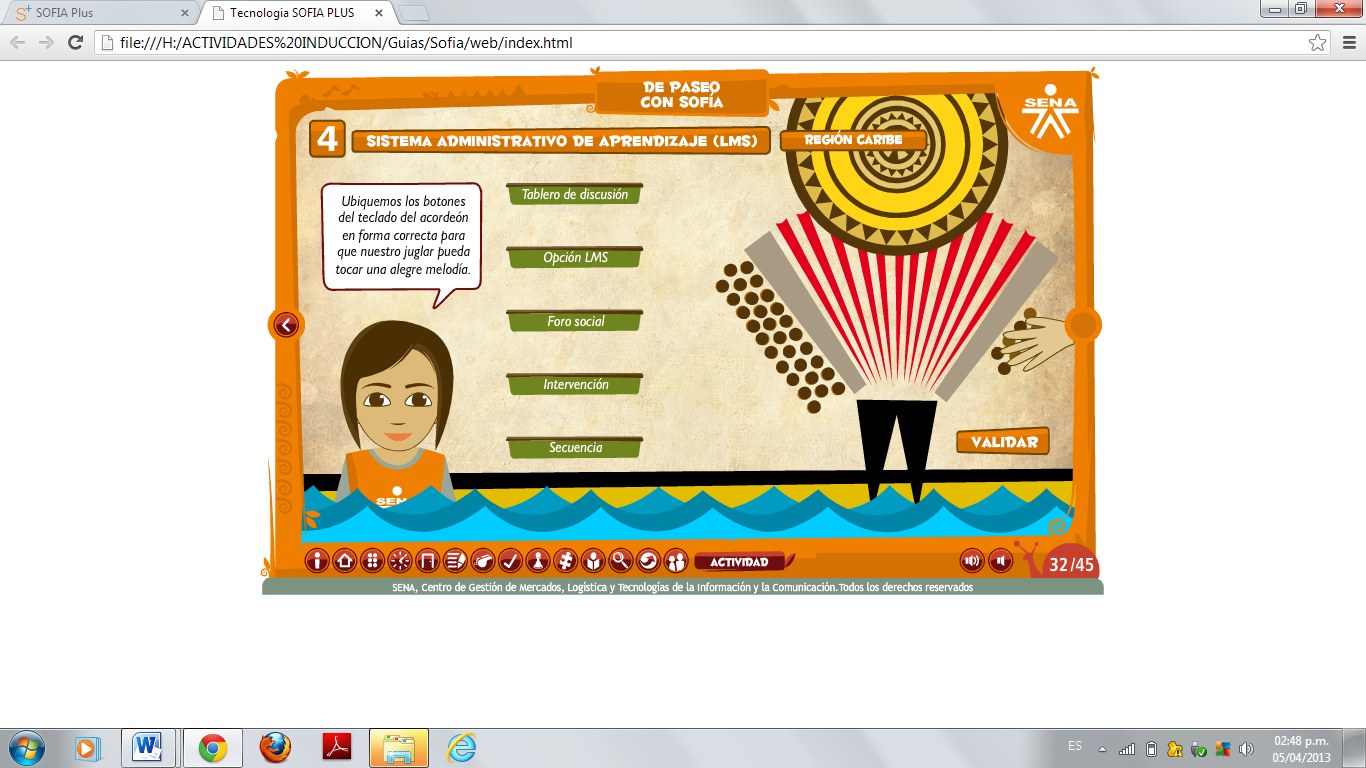Screen dimensions: 1366x768
Task: Click the Sistema Administrativo de Aprendizaje heading
Action: [x=561, y=141]
